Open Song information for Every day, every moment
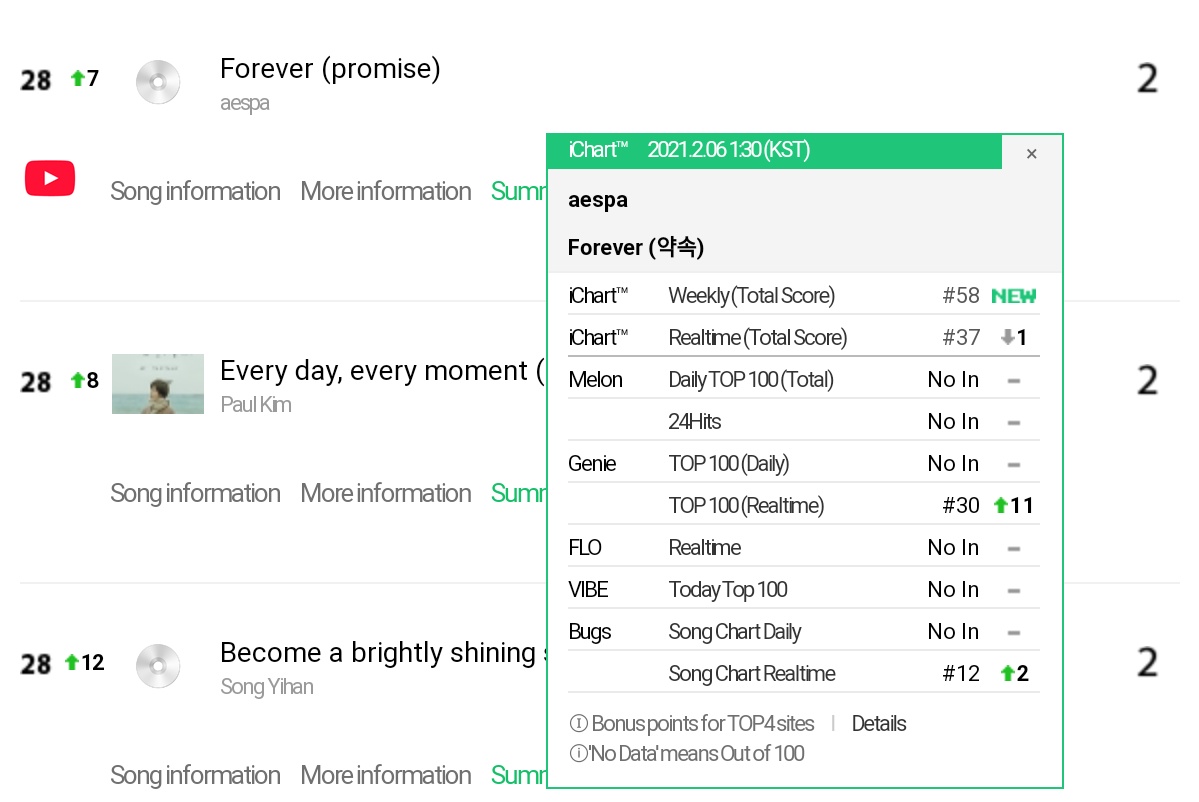 pos(195,493)
